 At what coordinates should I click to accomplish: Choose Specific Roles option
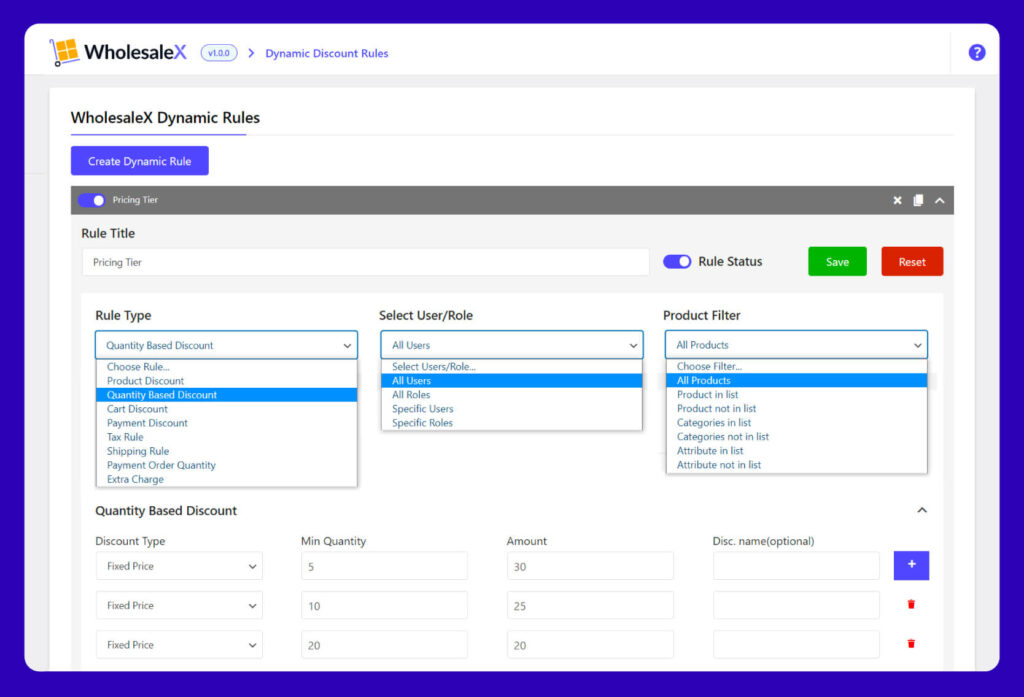512,423
